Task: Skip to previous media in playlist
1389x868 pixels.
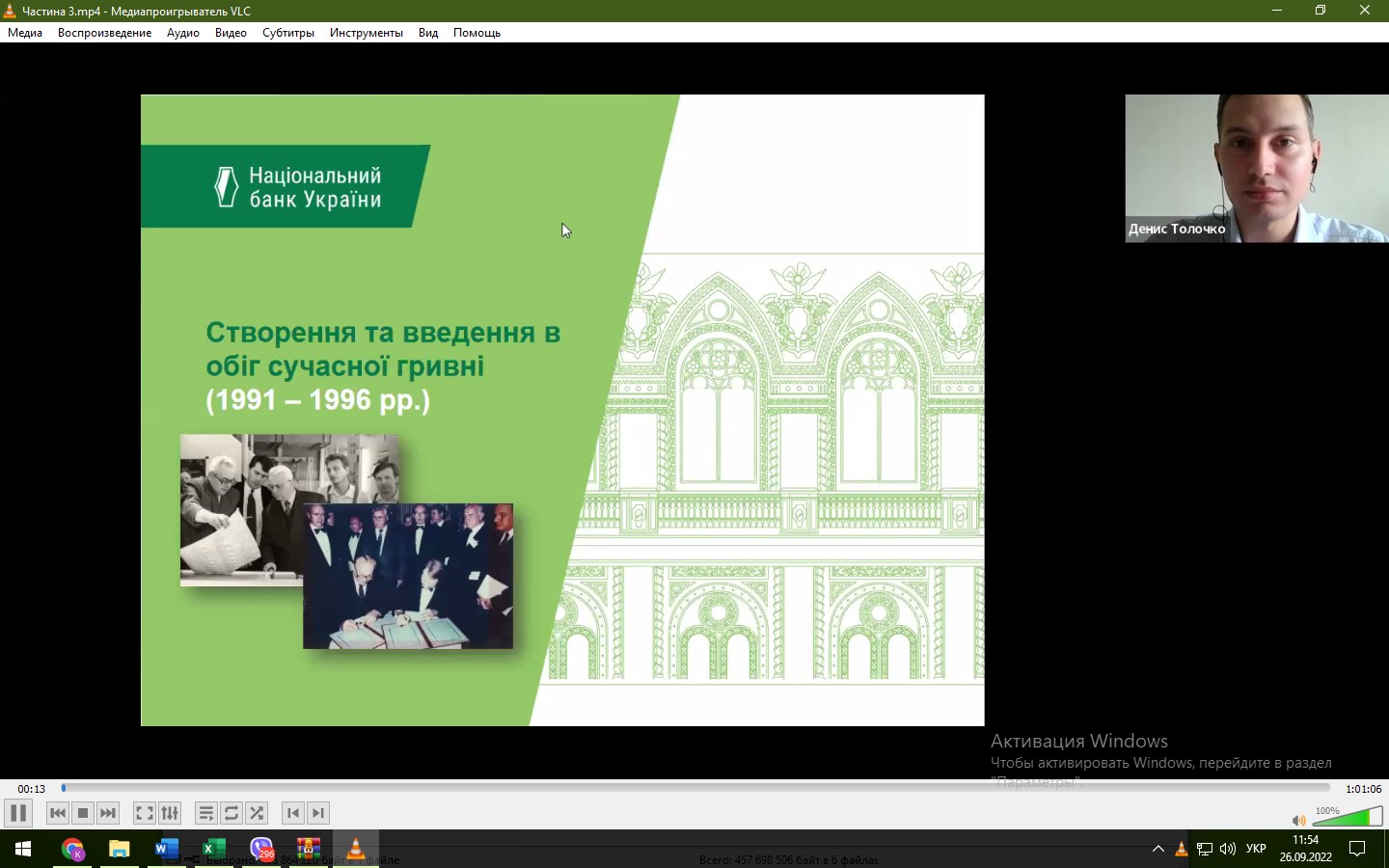Action: (x=58, y=813)
